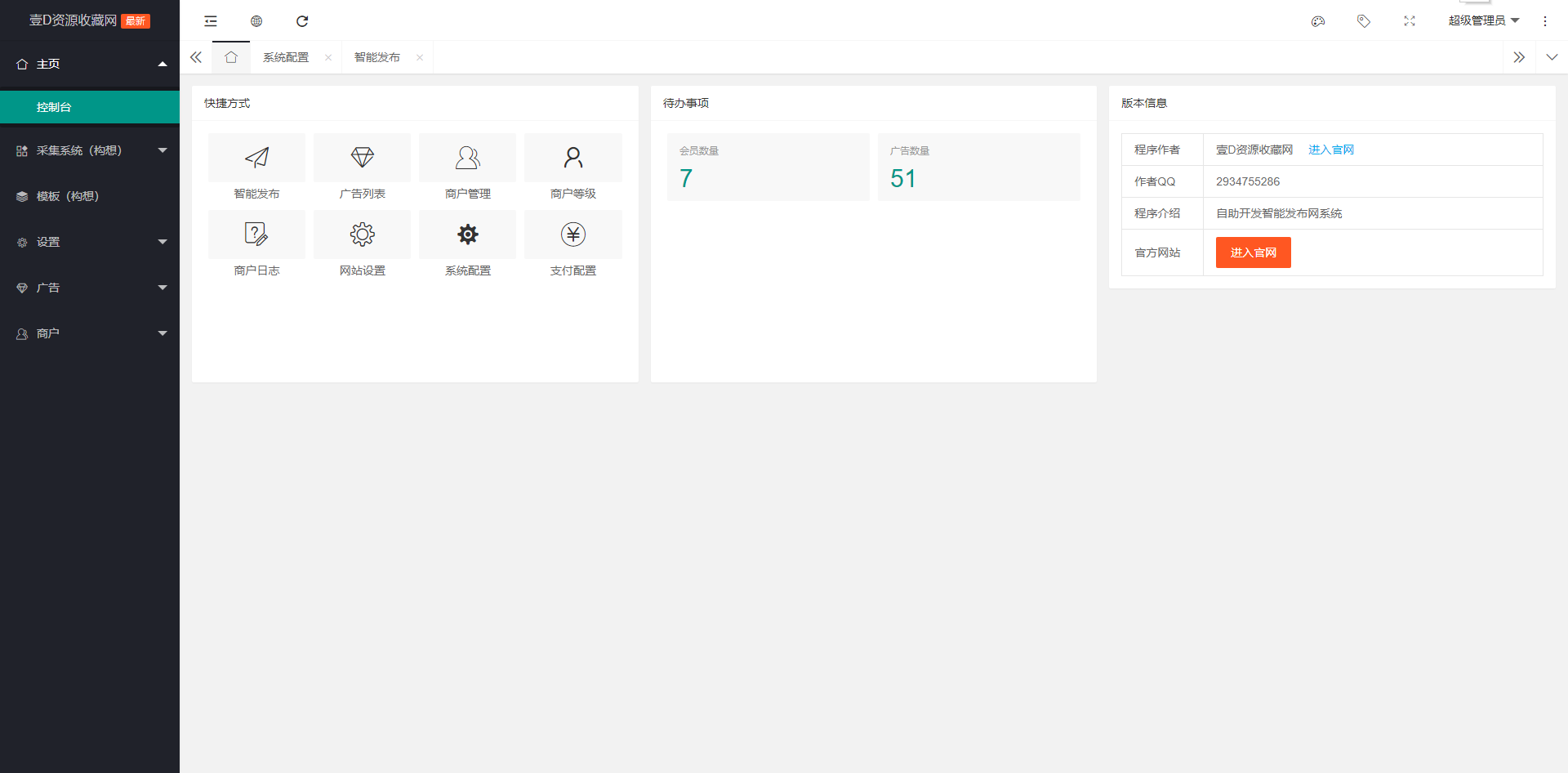Close the 智能发布 tab
Viewport: 1568px width, 773px height.
(x=420, y=57)
